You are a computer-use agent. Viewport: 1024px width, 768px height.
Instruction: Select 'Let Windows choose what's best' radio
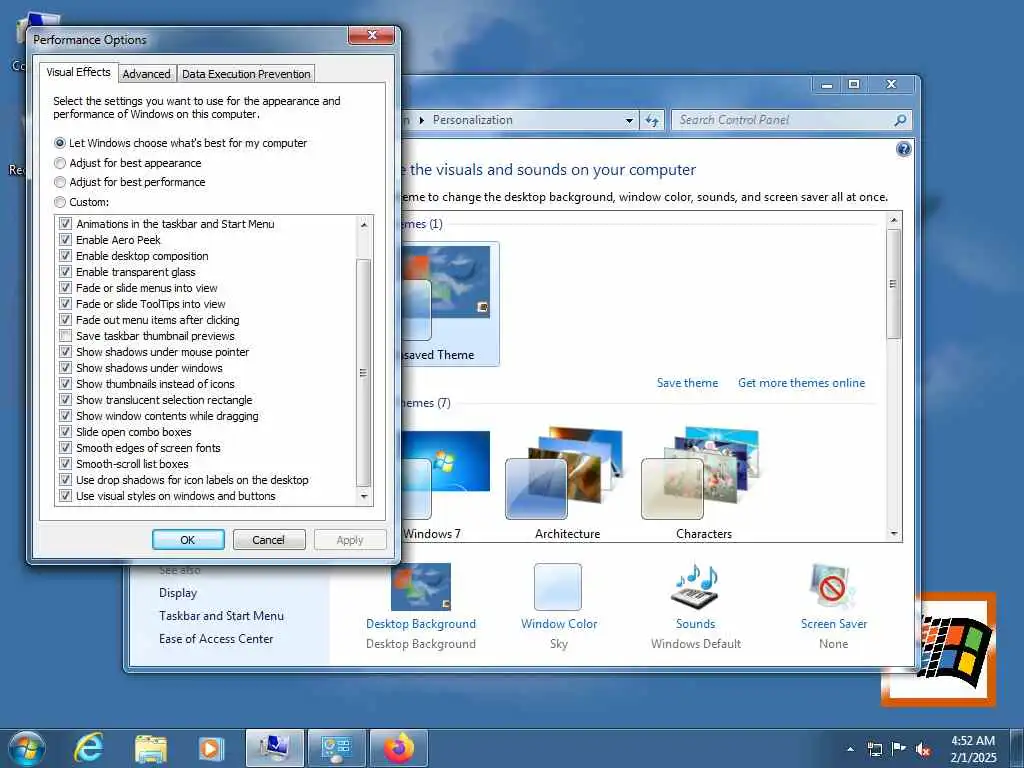point(60,143)
